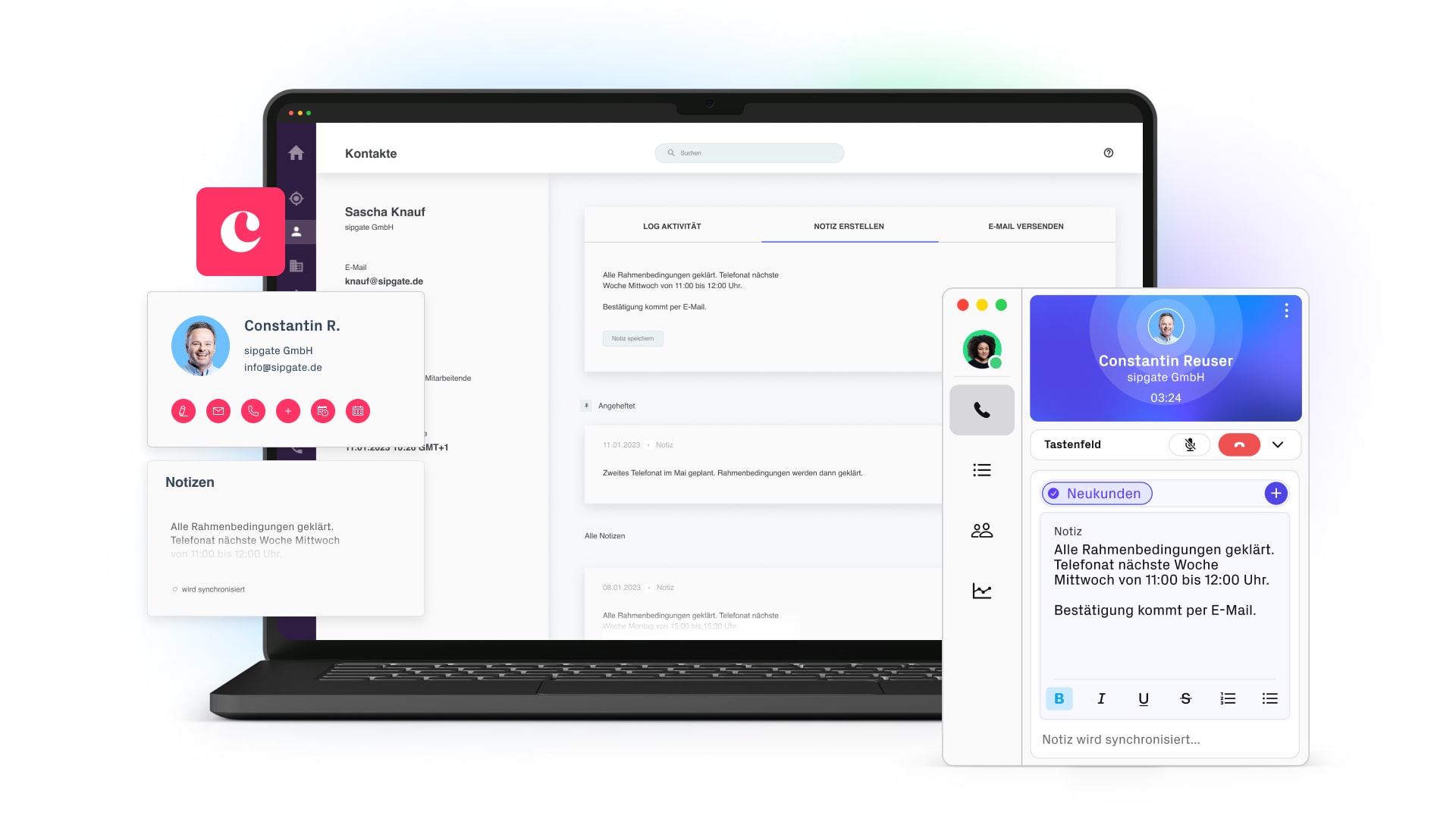
Task: Click the plus icon on Constantin card
Action: click(288, 411)
